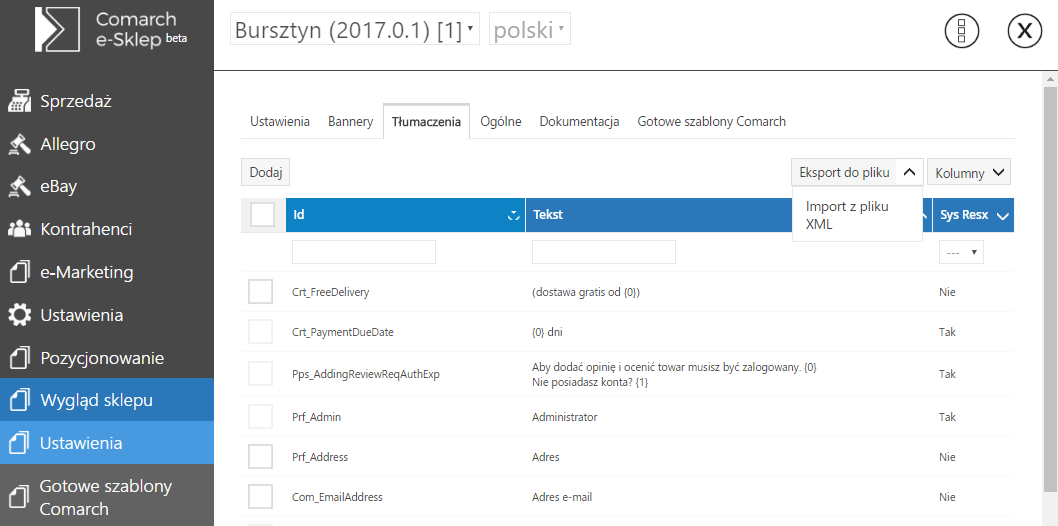Click the Eksport do pliku button
Viewport: 1058px width, 526px height.
[844, 173]
